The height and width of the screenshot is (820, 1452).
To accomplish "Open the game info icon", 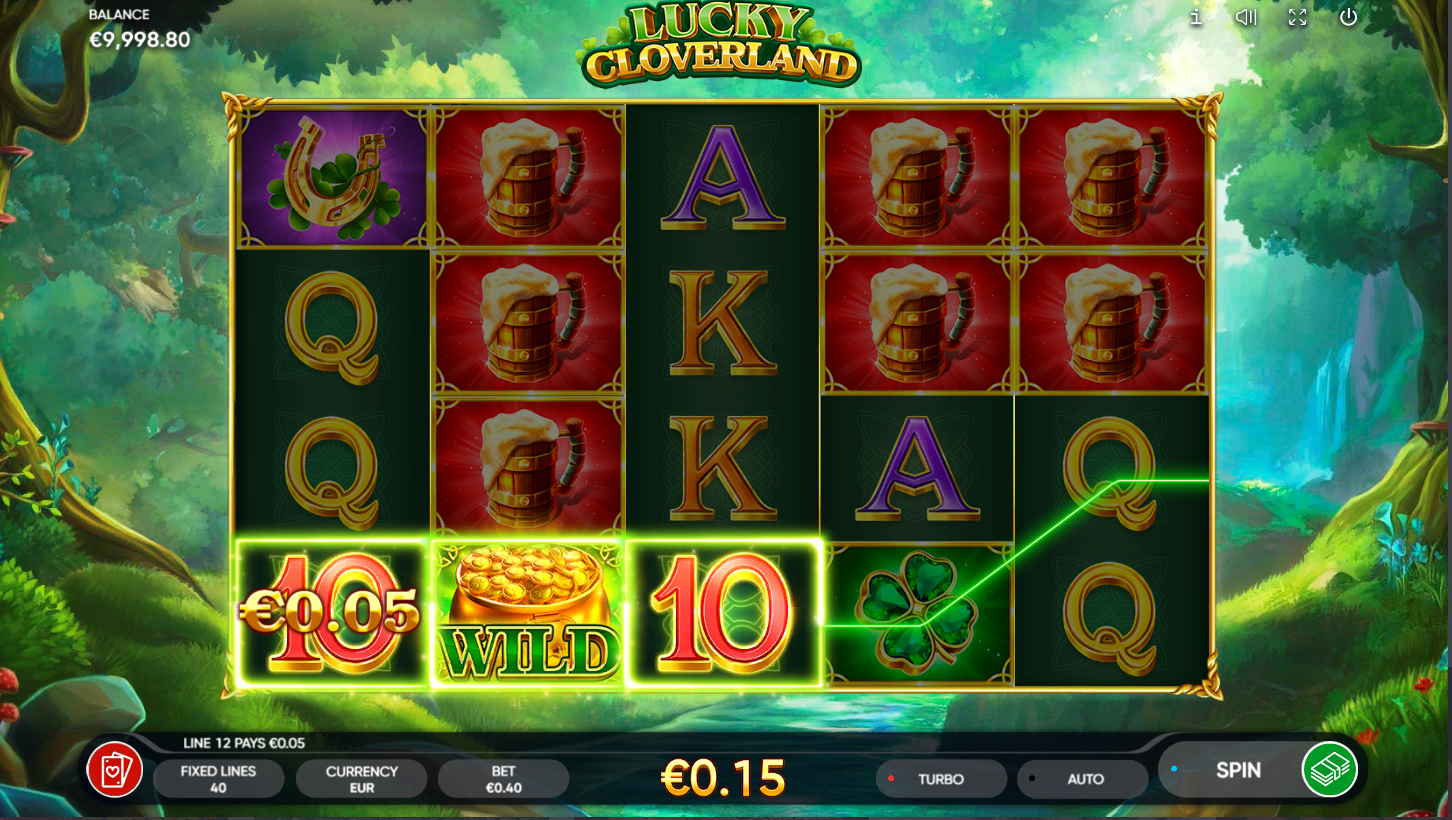I will (1196, 17).
